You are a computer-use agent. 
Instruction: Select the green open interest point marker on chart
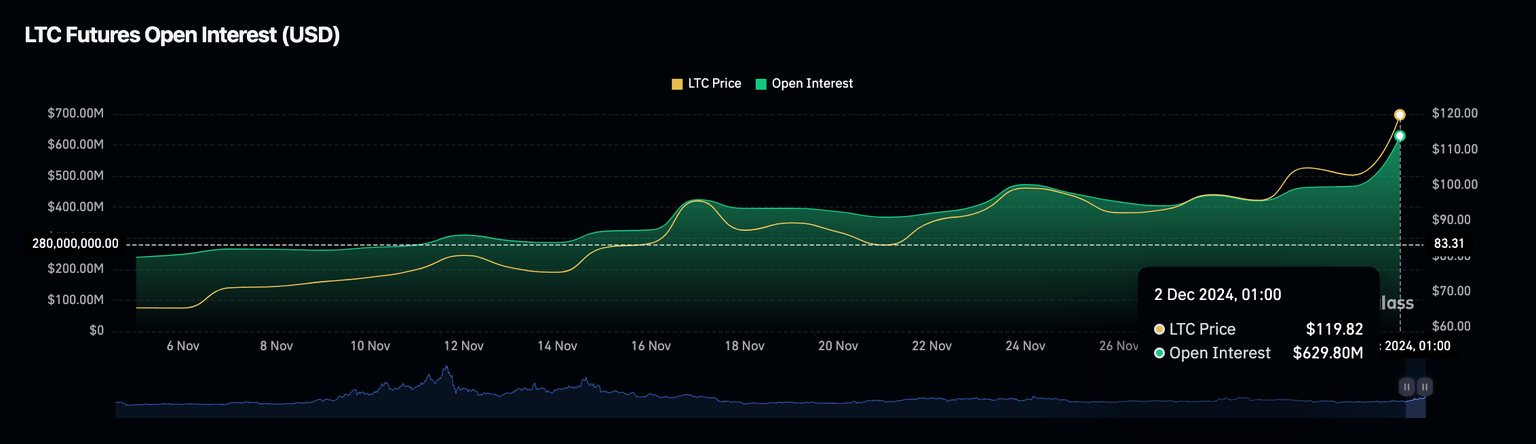click(1400, 136)
